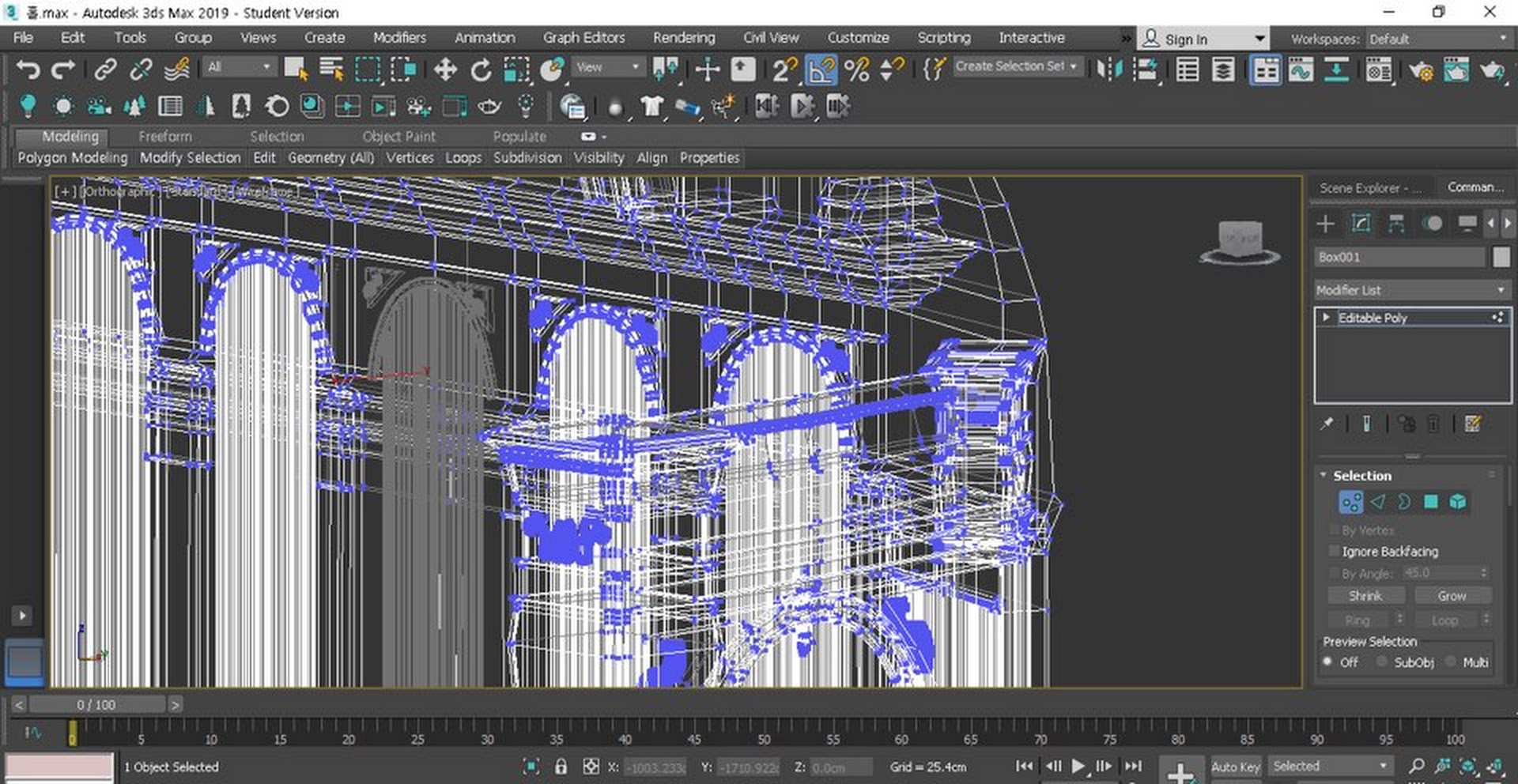Activate Vertex sub-object selection mode

coord(1350,502)
